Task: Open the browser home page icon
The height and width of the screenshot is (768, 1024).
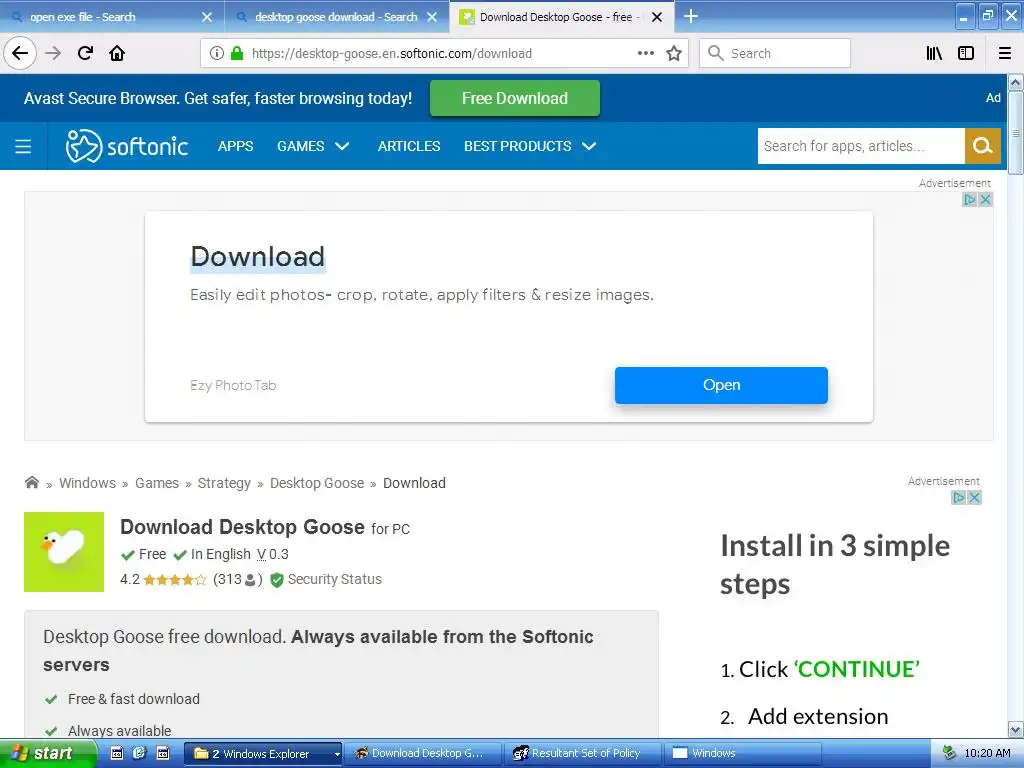Action: (x=117, y=53)
